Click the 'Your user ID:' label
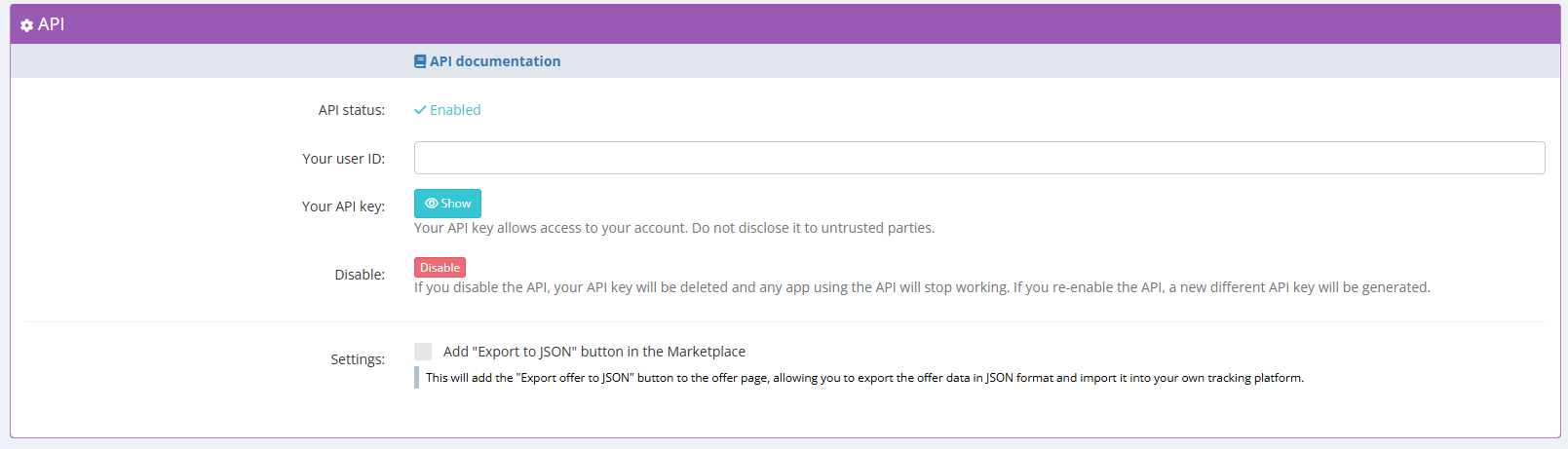The image size is (1568, 449). (x=343, y=159)
